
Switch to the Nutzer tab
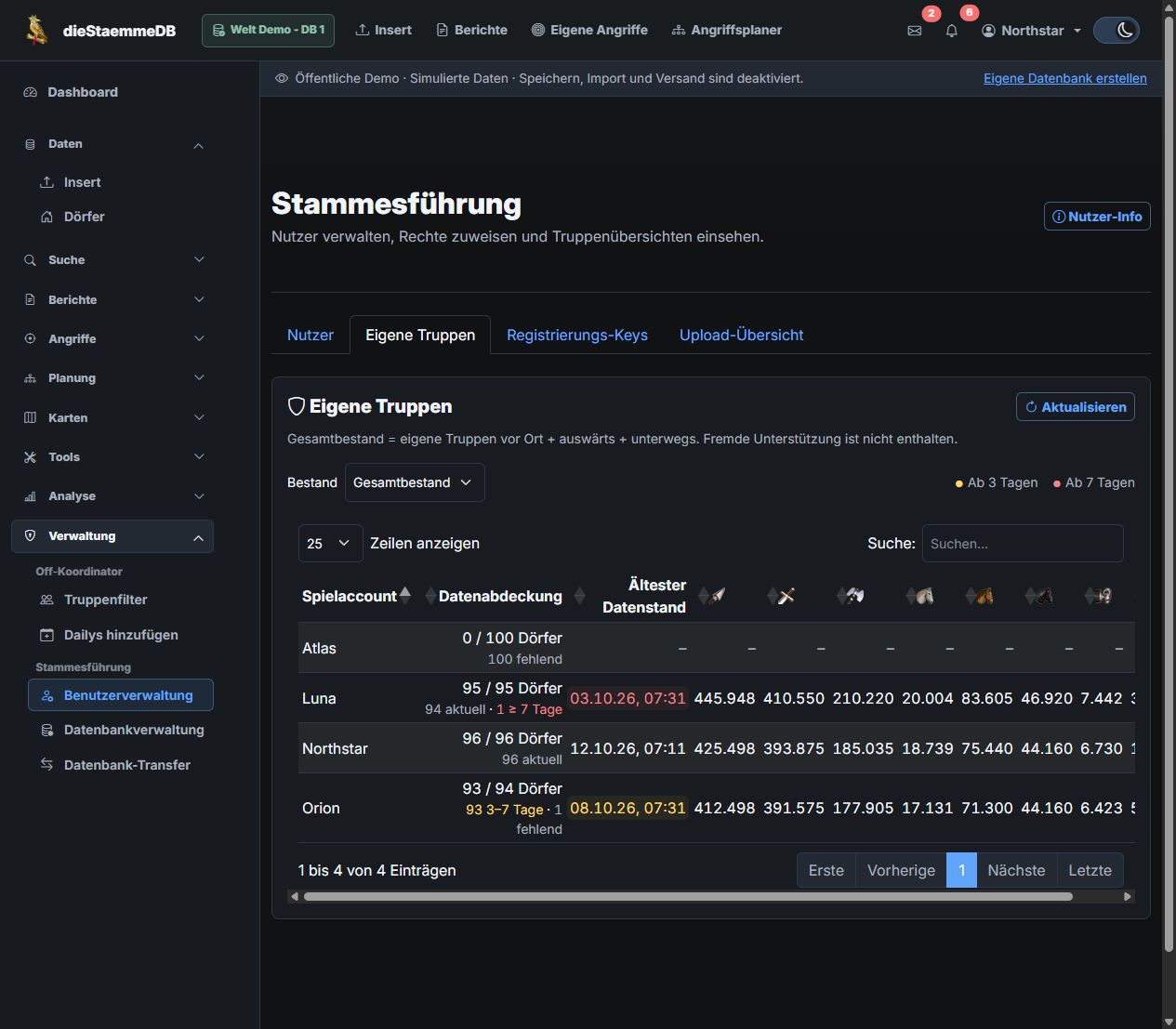point(311,335)
